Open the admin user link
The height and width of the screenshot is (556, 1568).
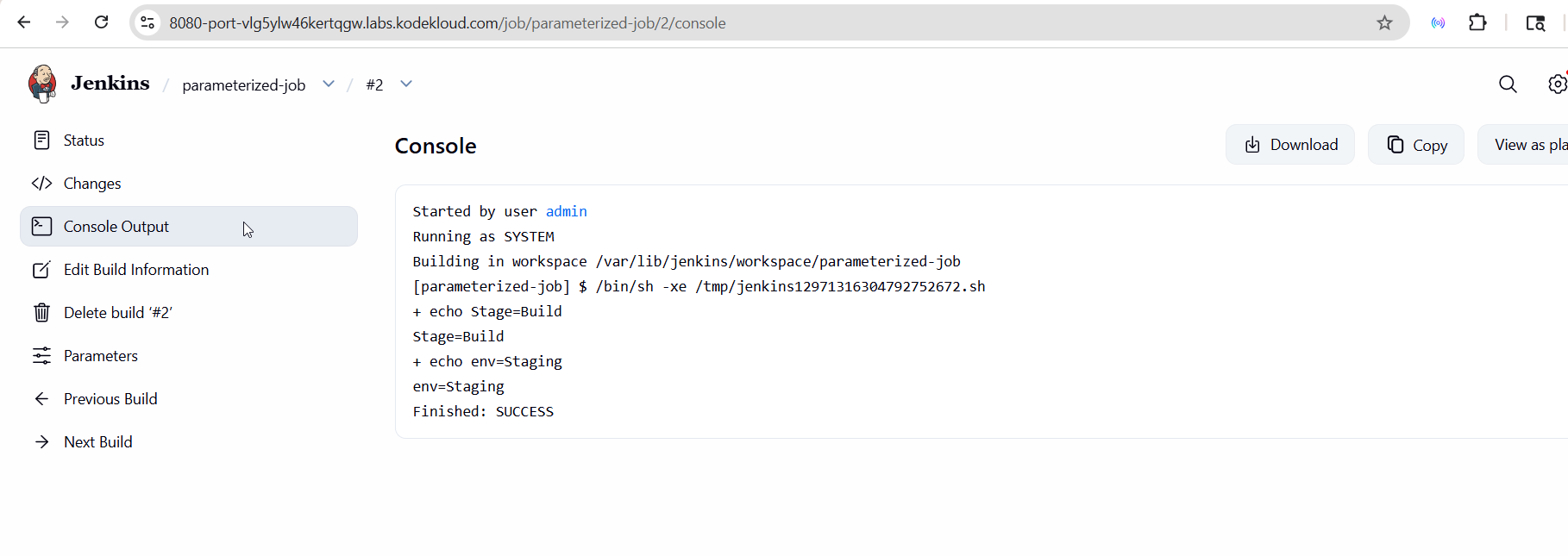tap(566, 212)
